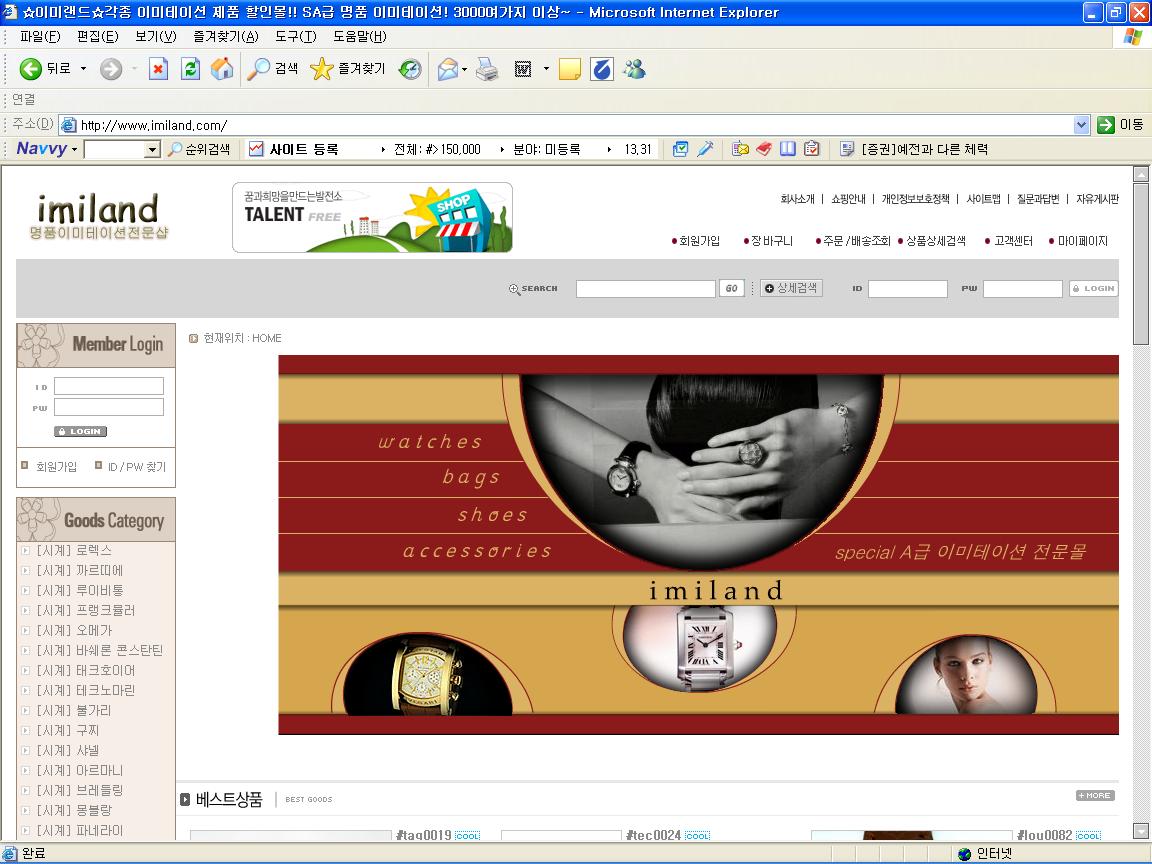The height and width of the screenshot is (864, 1152).
Task: Click the page's vertical scrollbar down arrow
Action: 1140,831
